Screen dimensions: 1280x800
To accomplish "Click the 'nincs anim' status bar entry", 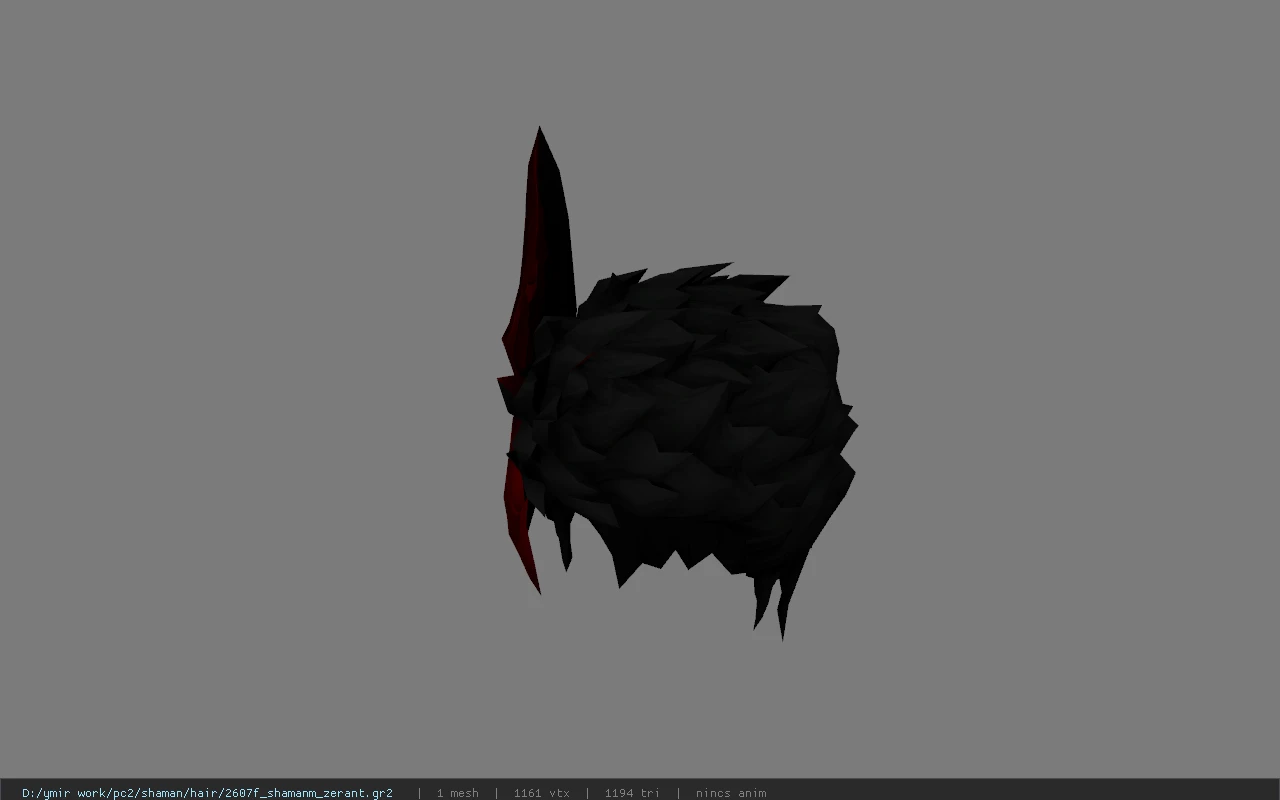I will [731, 793].
